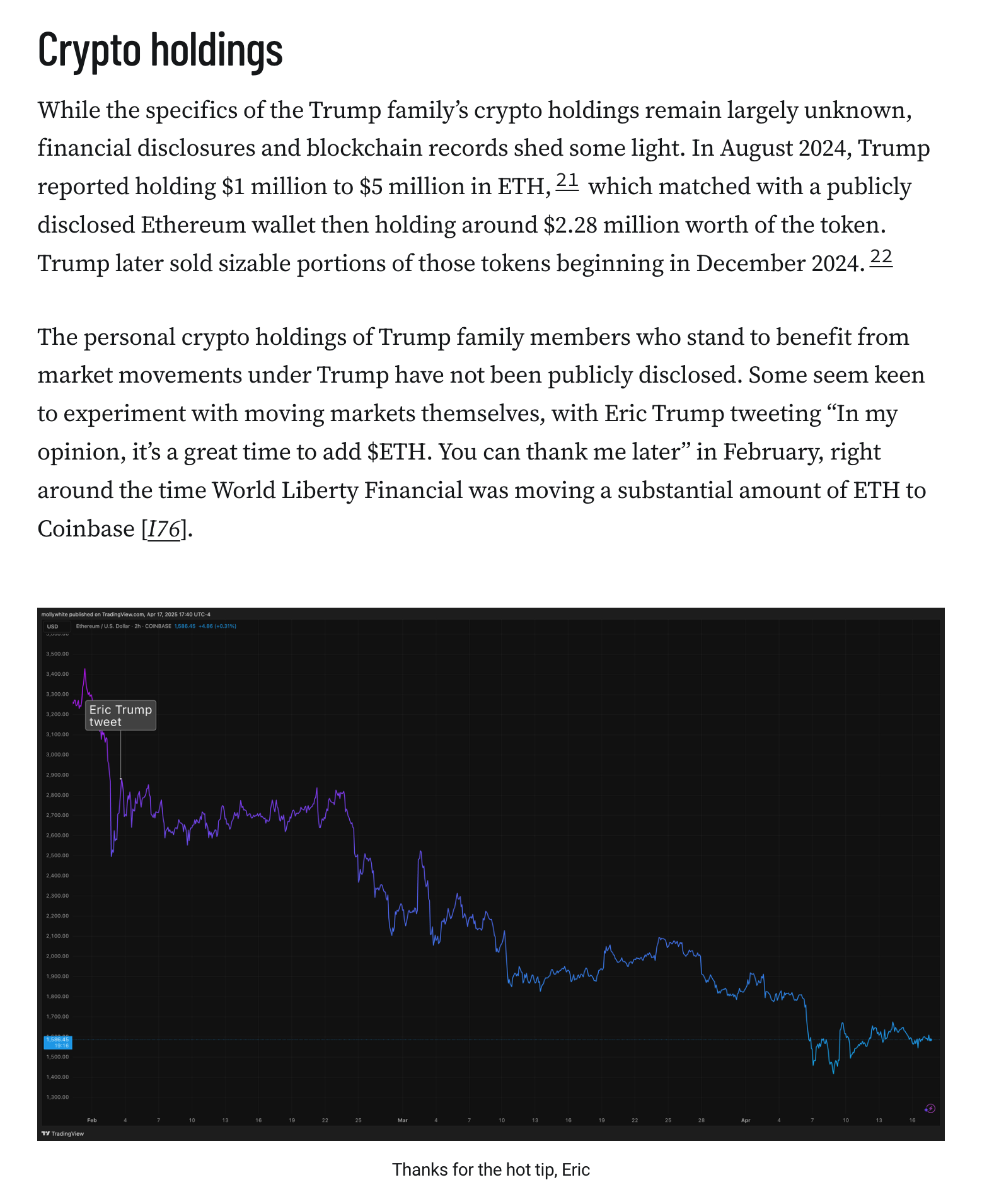This screenshot has height=1204, width=982.
Task: Click the Crypto holdings section heading
Action: point(160,49)
